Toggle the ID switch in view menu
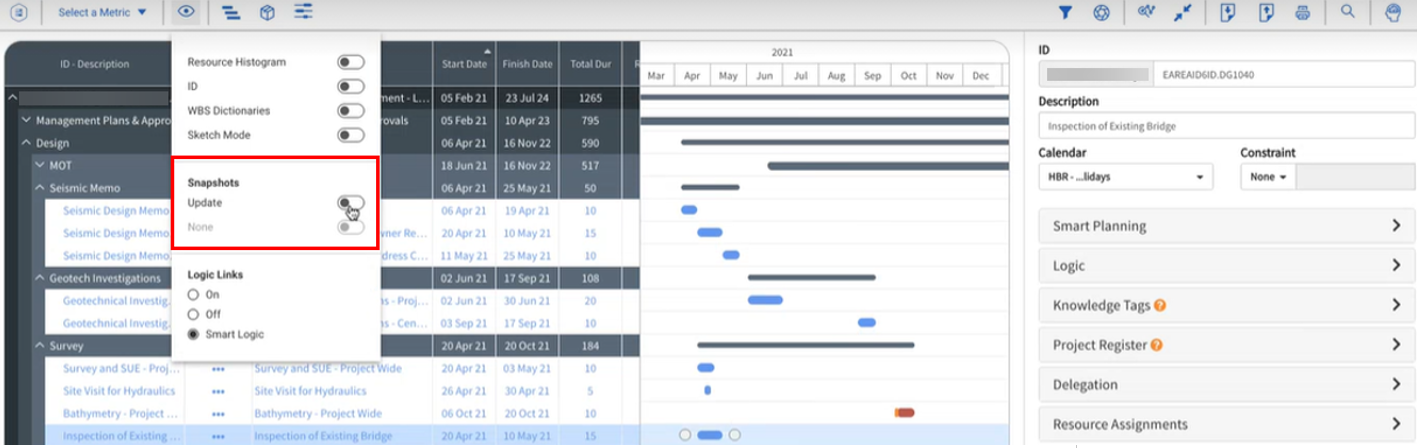This screenshot has height=448, width=1421. (350, 86)
